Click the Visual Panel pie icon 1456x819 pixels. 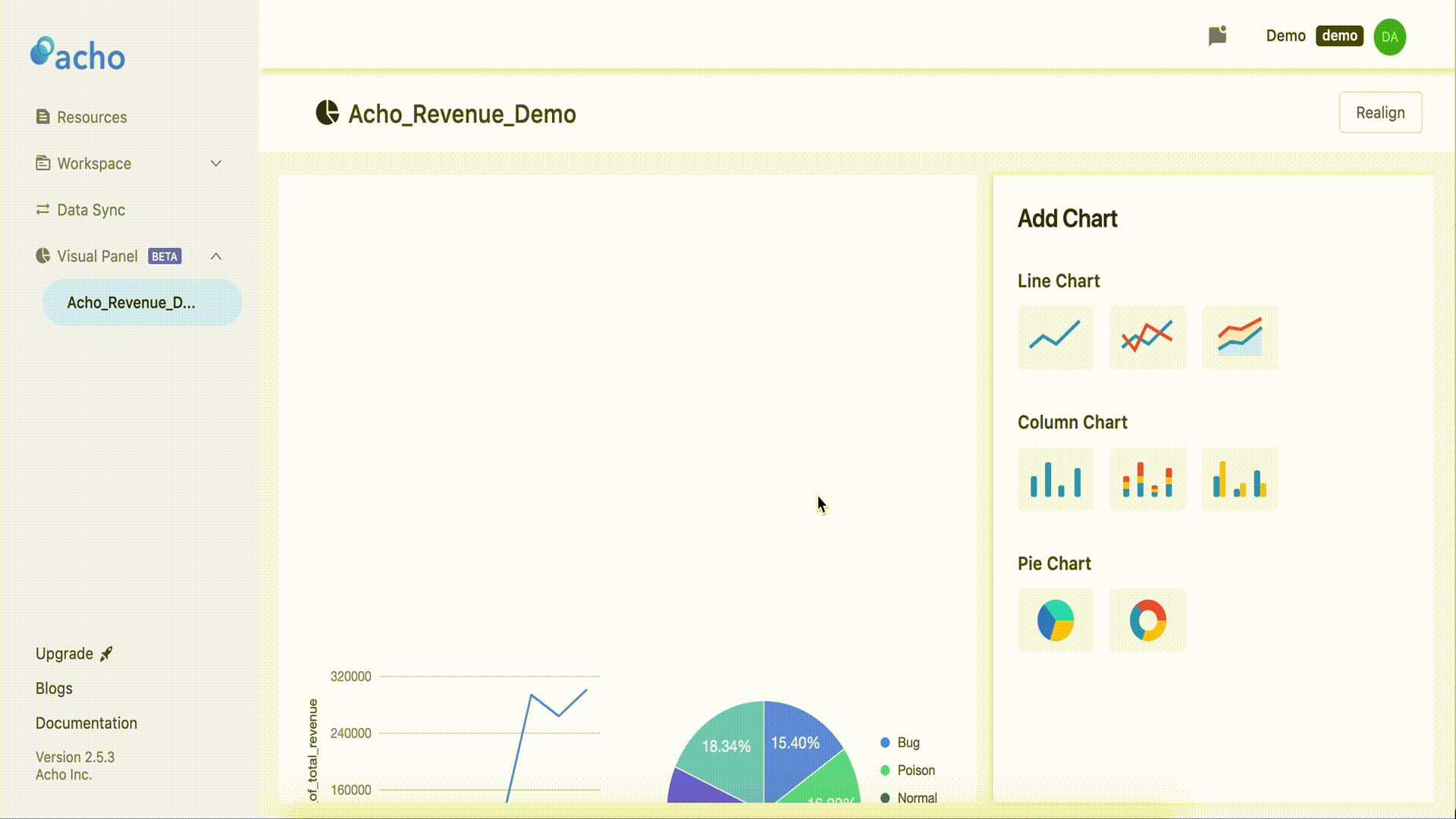(x=42, y=256)
